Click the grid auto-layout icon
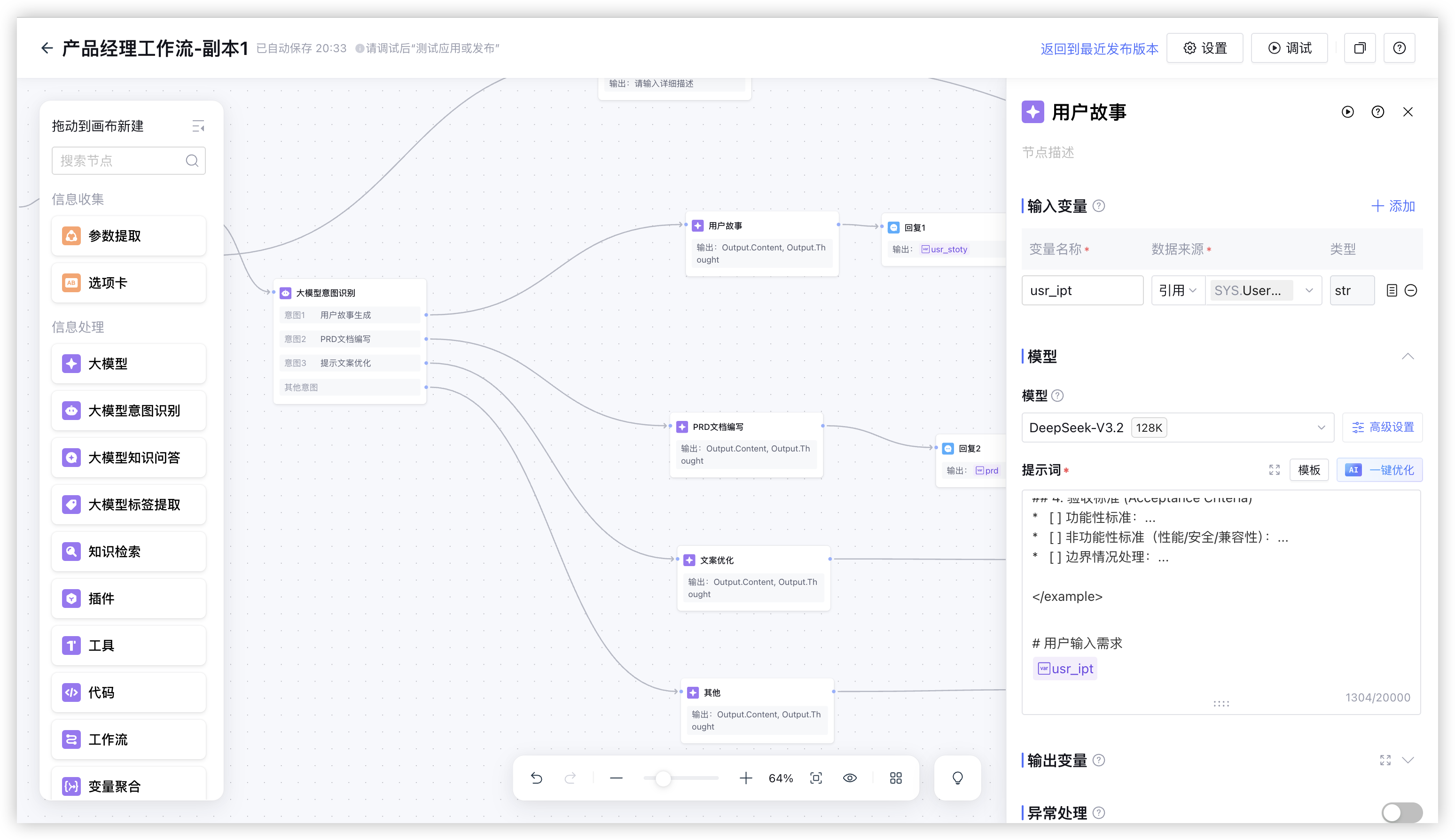1455x840 pixels. (895, 778)
